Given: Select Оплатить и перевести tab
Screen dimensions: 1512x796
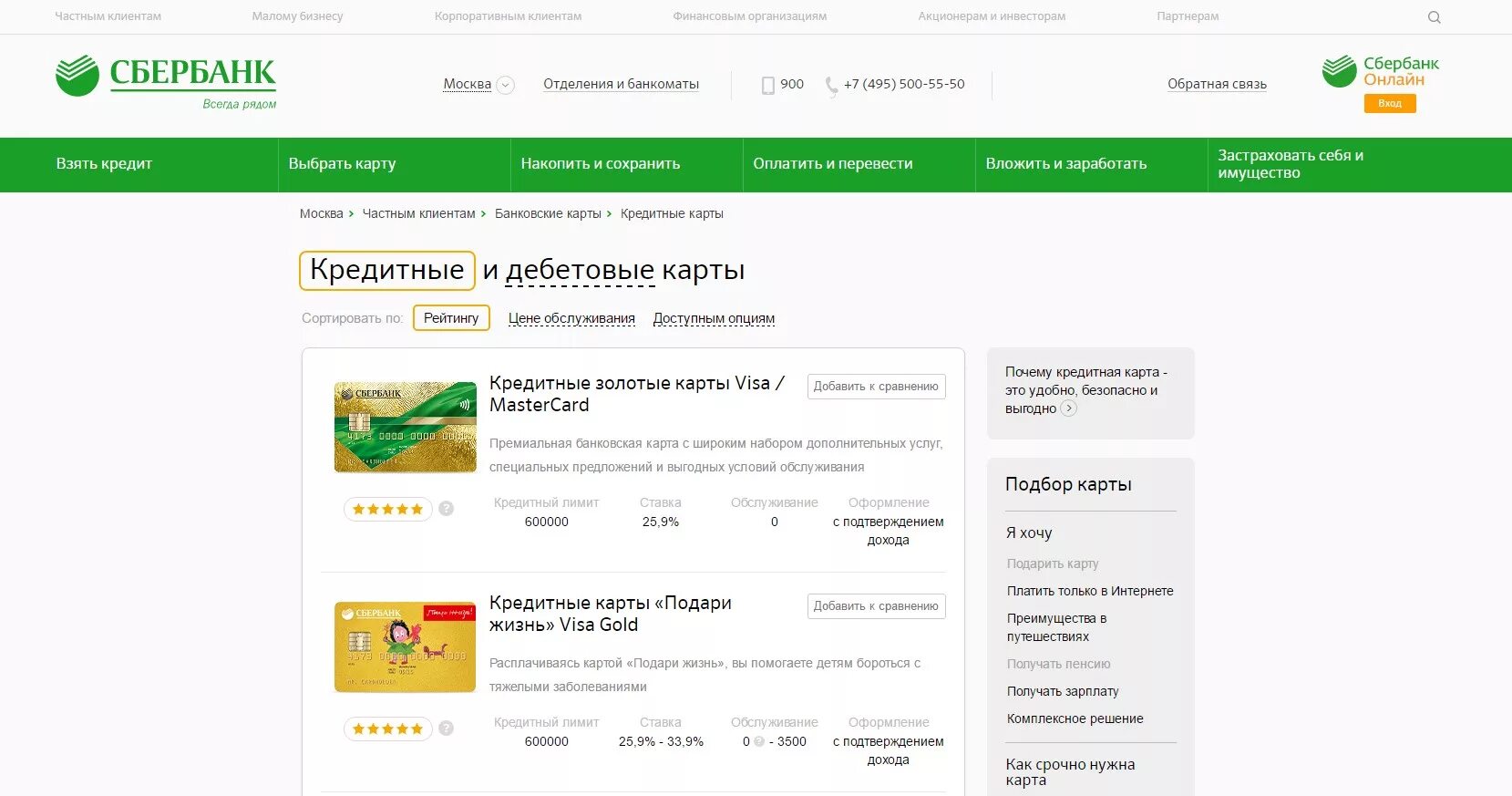Looking at the screenshot, I should tap(832, 164).
